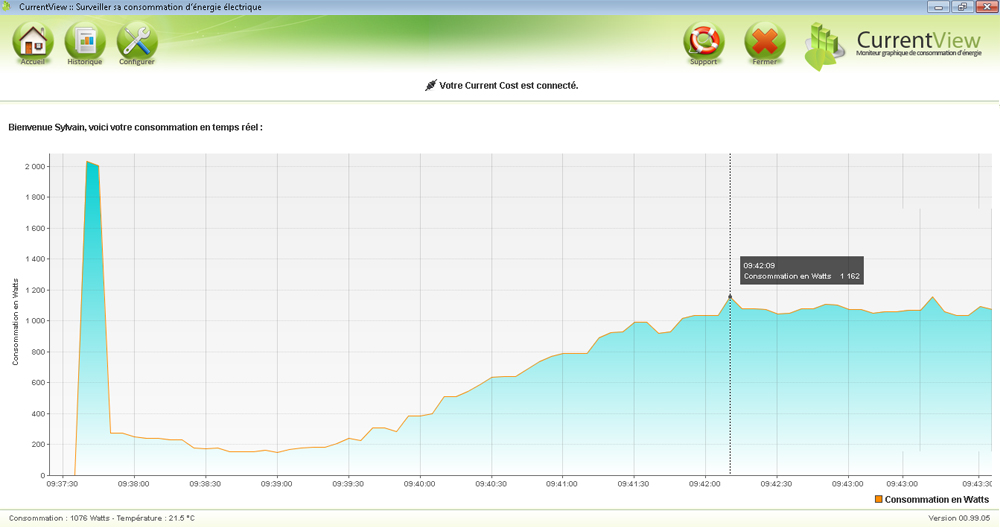The width and height of the screenshot is (1000, 530).
Task: Open the Historique history view
Action: coord(85,42)
